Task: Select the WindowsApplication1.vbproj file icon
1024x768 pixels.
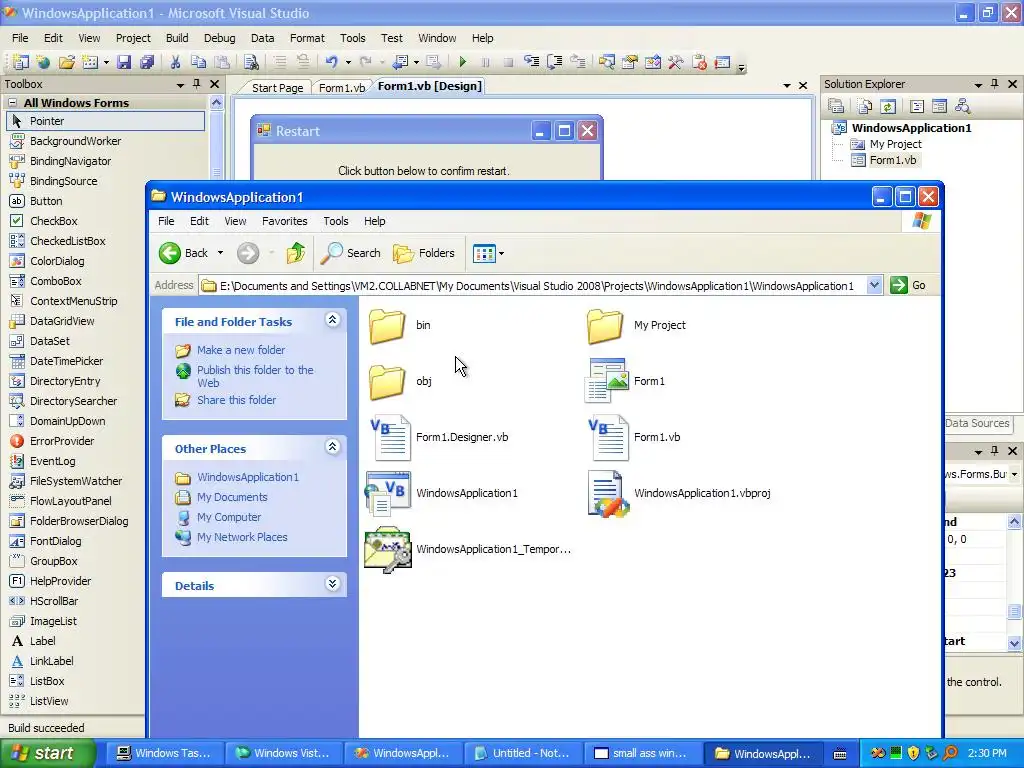Action: pyautogui.click(x=608, y=494)
